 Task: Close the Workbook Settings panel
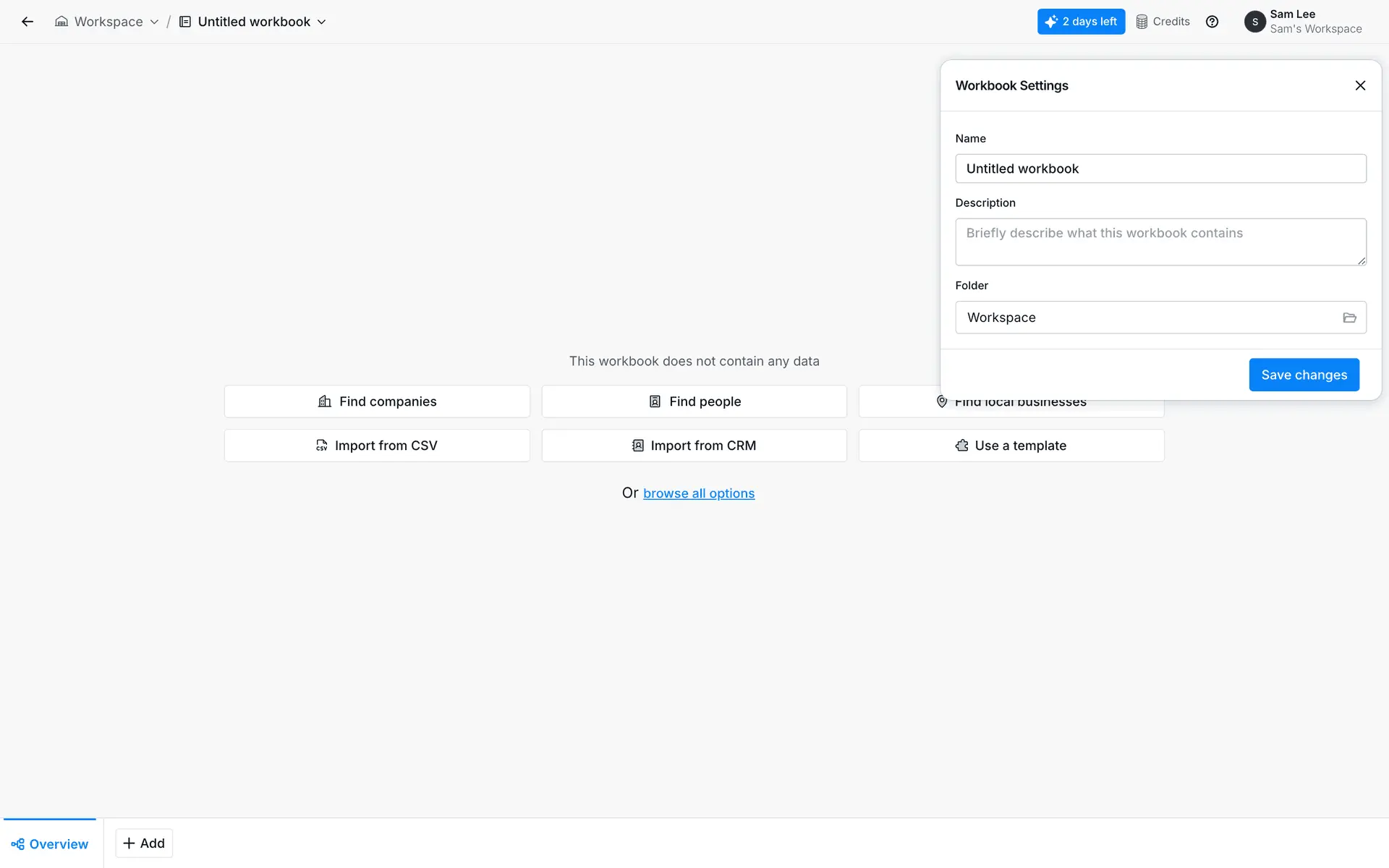pos(1360,85)
